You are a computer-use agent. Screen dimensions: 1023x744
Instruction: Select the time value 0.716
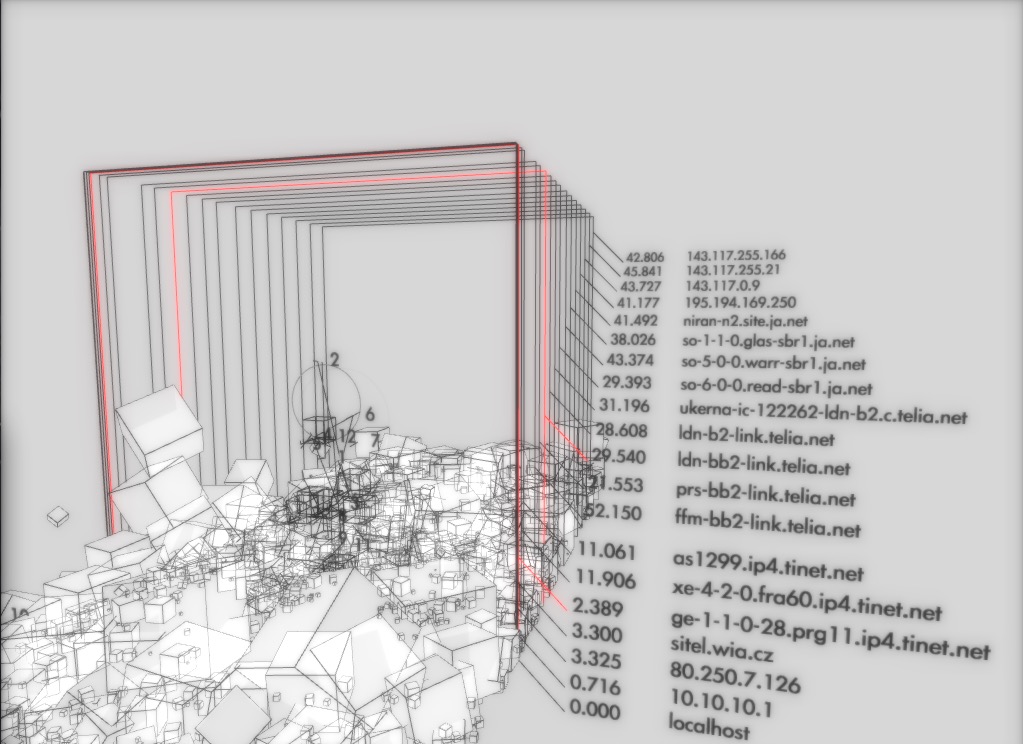pyautogui.click(x=595, y=684)
